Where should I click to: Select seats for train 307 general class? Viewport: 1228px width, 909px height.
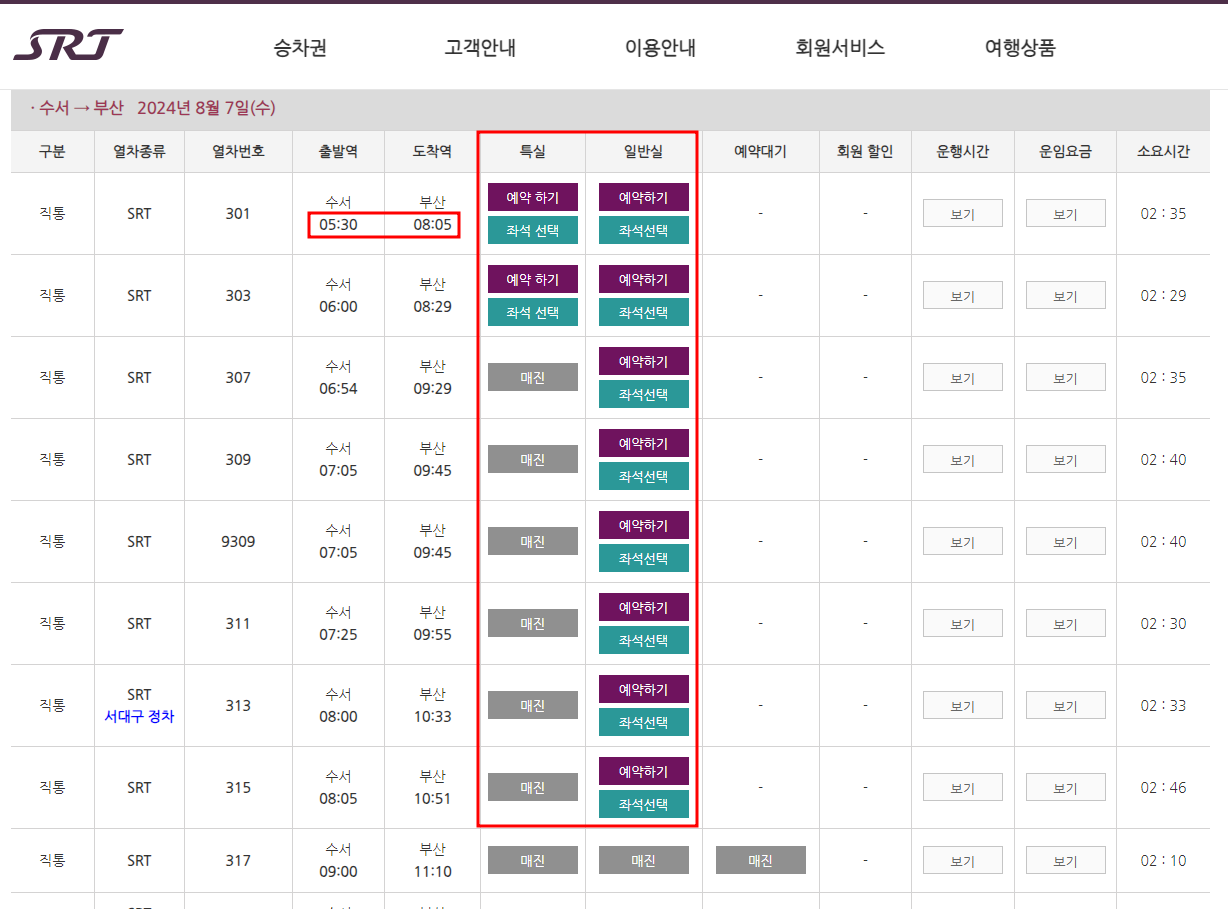point(643,394)
